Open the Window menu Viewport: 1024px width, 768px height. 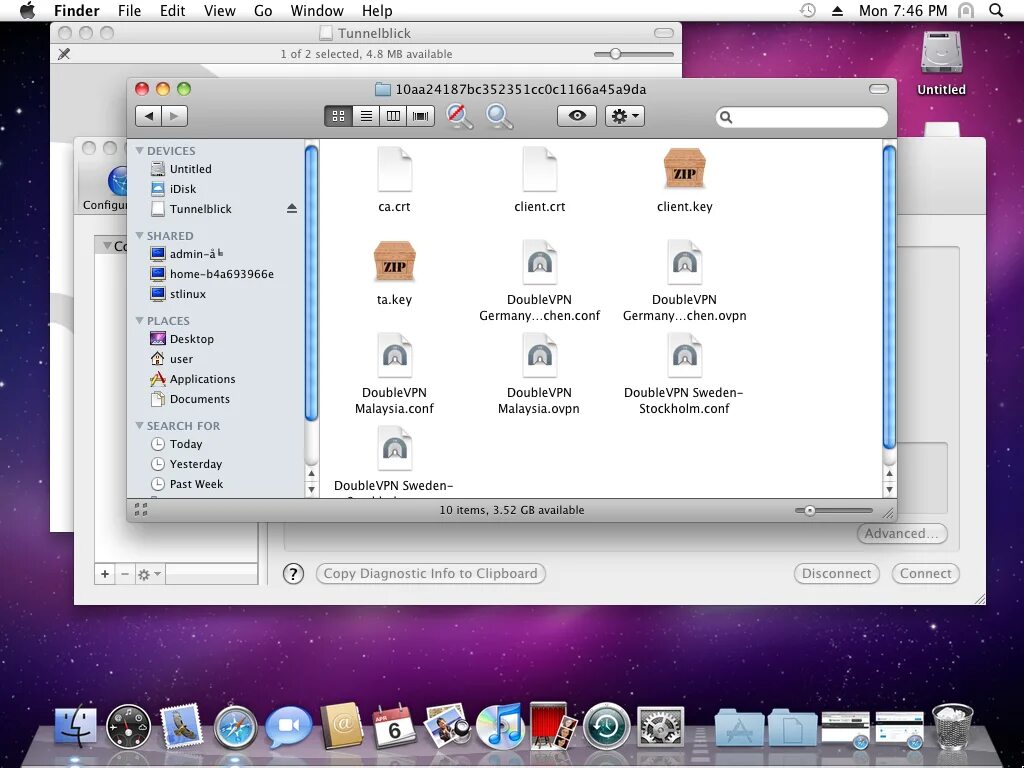pyautogui.click(x=317, y=10)
